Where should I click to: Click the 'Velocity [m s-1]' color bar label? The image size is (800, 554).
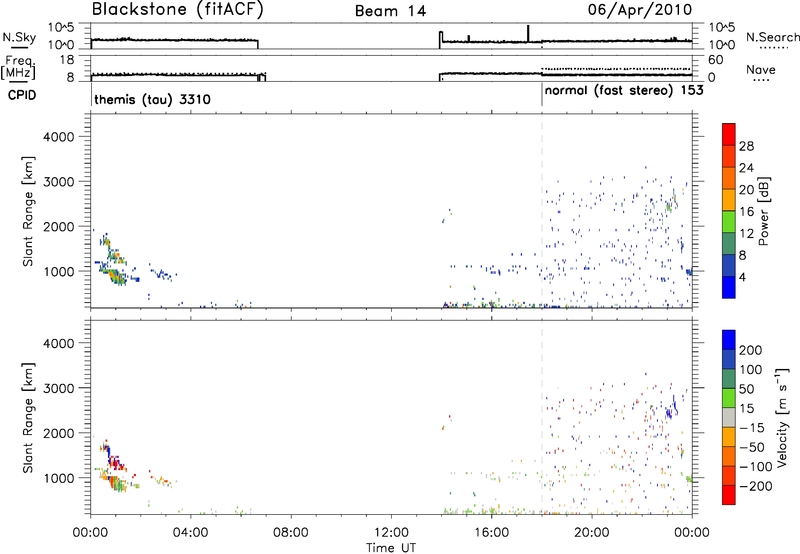(781, 417)
